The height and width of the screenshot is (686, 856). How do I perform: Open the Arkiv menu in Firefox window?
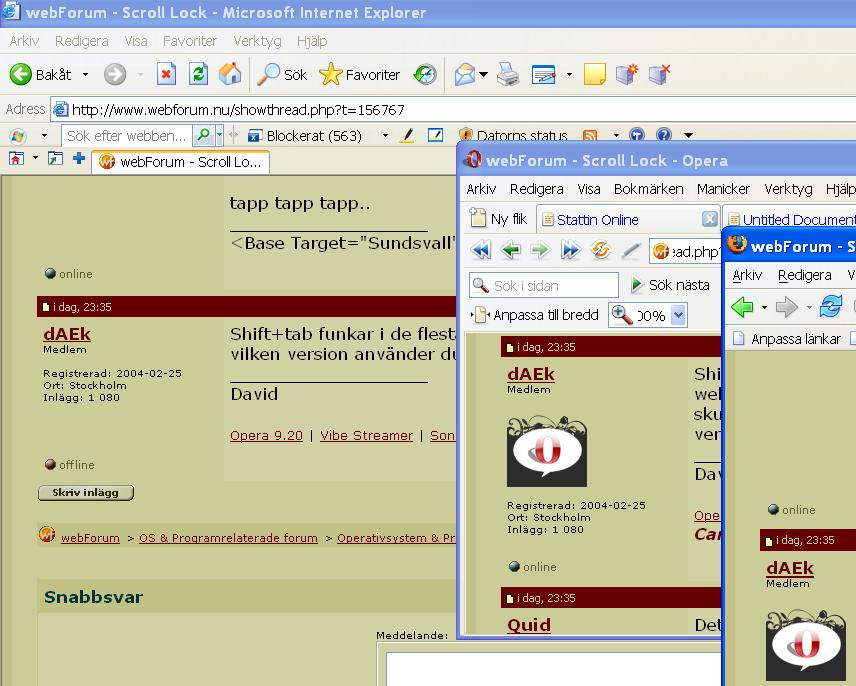coord(746,275)
